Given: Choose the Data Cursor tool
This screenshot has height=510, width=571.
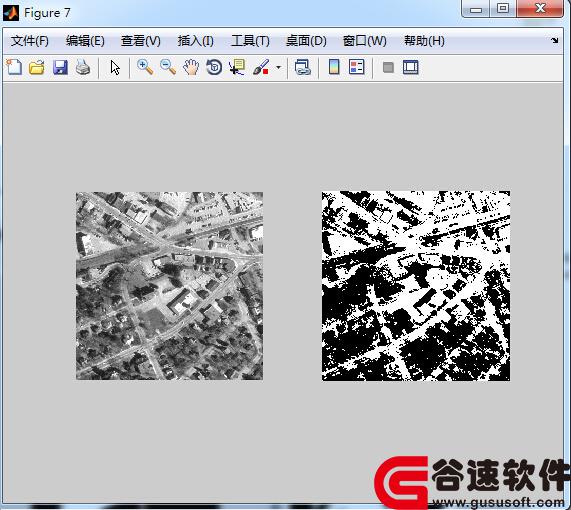Looking at the screenshot, I should tap(237, 67).
